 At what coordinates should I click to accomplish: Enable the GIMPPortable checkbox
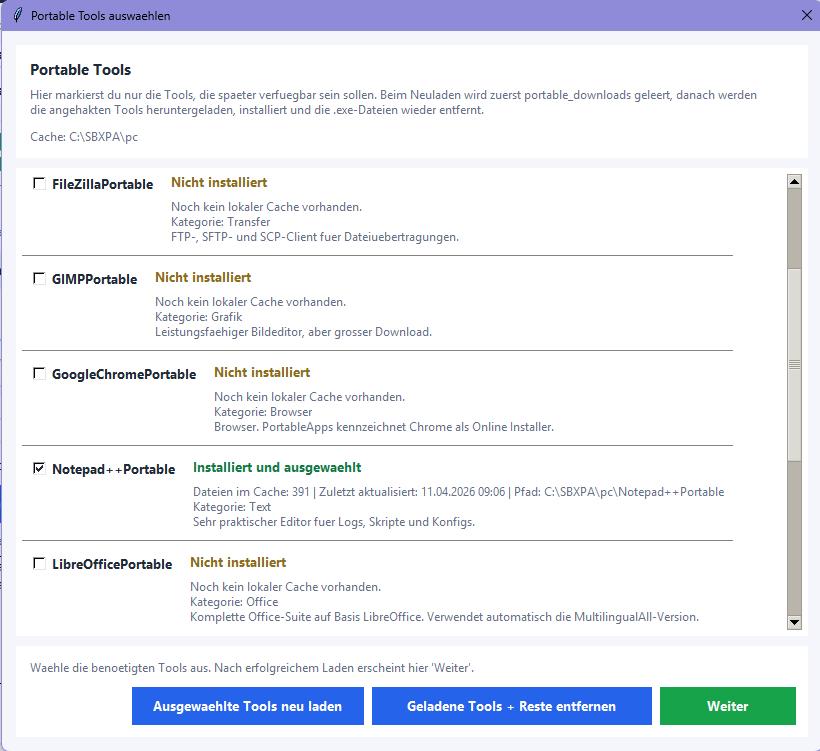coord(39,279)
